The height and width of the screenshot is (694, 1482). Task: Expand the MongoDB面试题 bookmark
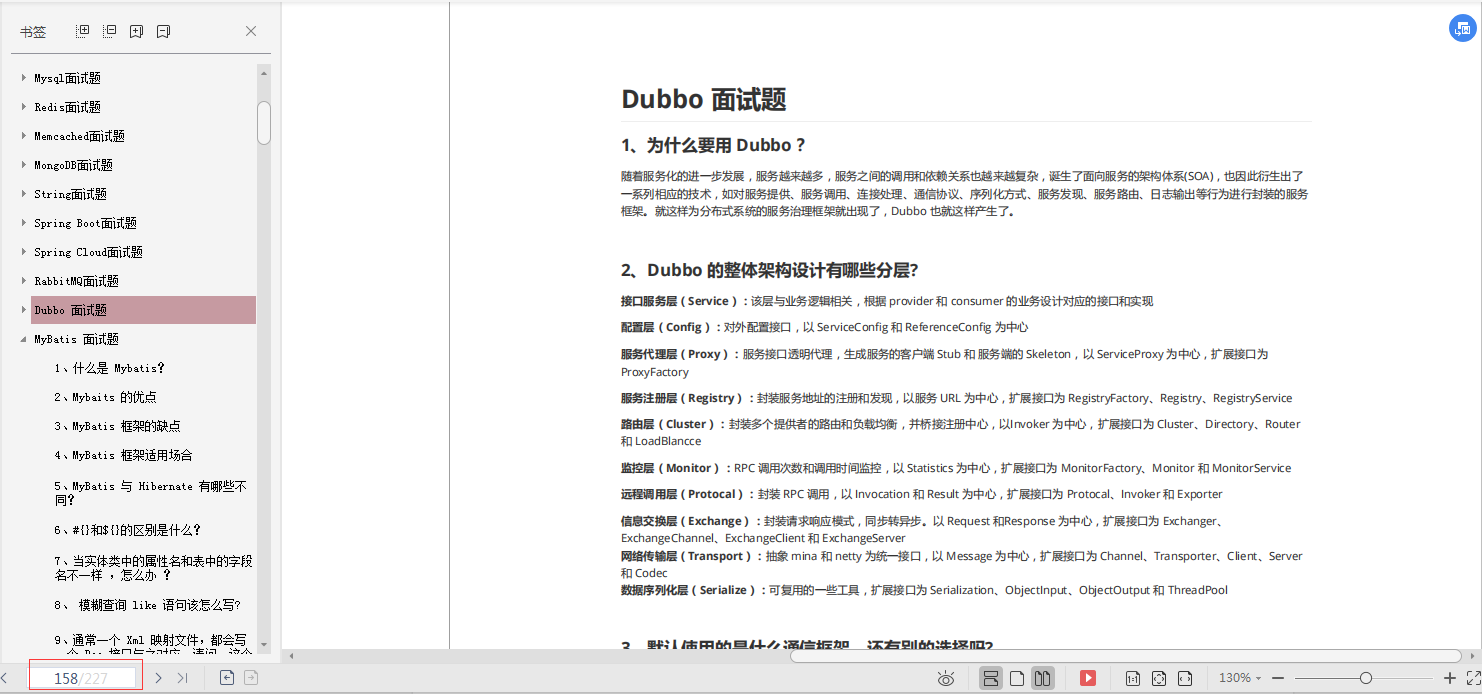click(x=24, y=165)
